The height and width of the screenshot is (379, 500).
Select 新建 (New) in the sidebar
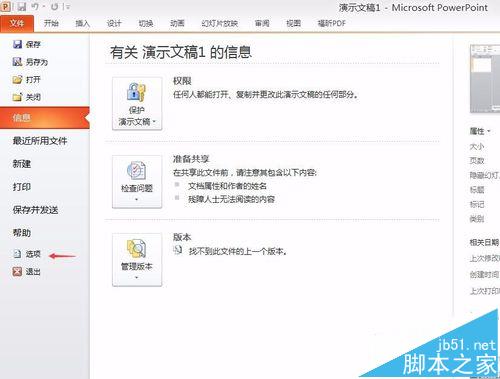pos(22,164)
